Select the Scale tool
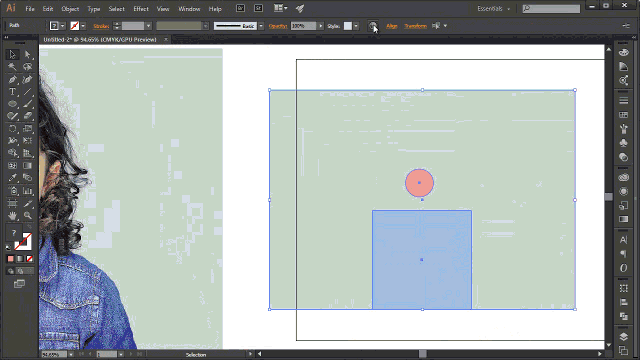Image resolution: width=640 pixels, height=360 pixels. point(27,129)
